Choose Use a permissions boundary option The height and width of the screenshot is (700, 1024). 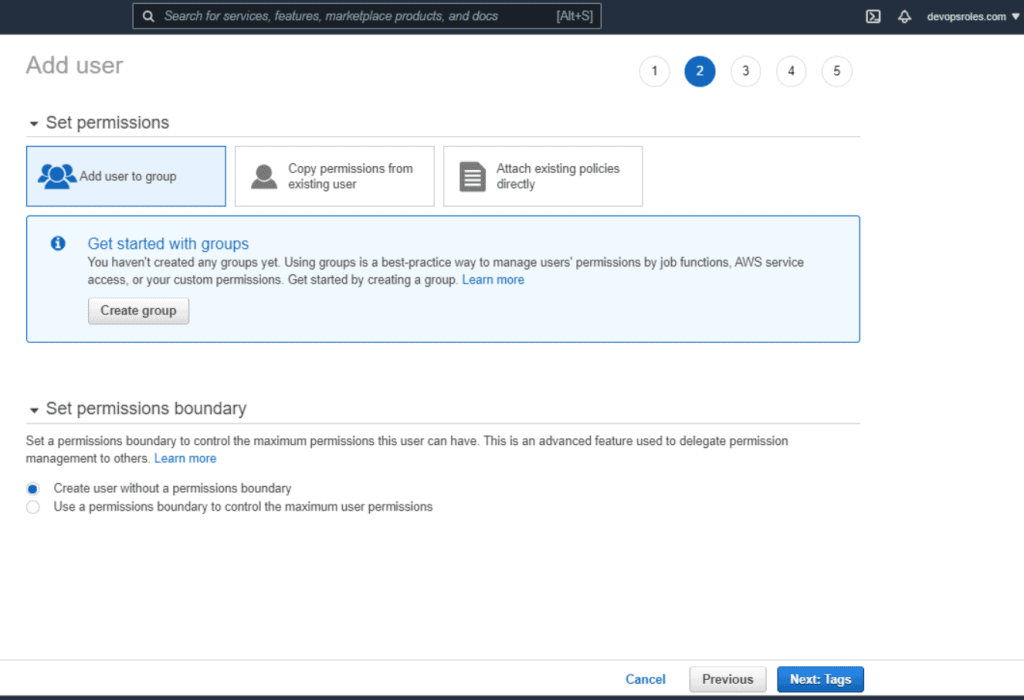32,507
